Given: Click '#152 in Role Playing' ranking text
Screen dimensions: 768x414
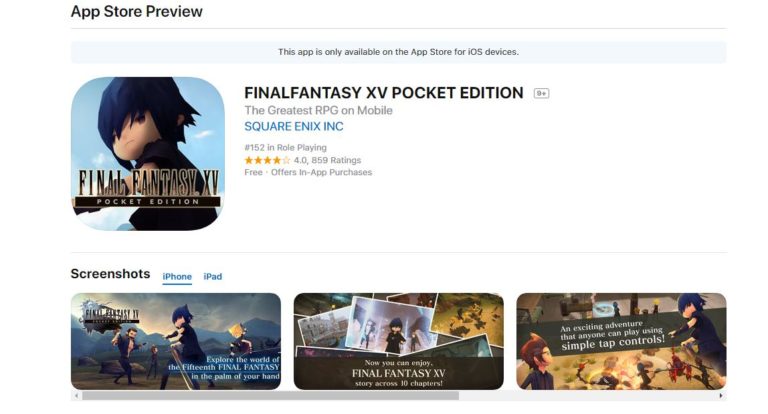Looking at the screenshot, I should pyautogui.click(x=286, y=147).
